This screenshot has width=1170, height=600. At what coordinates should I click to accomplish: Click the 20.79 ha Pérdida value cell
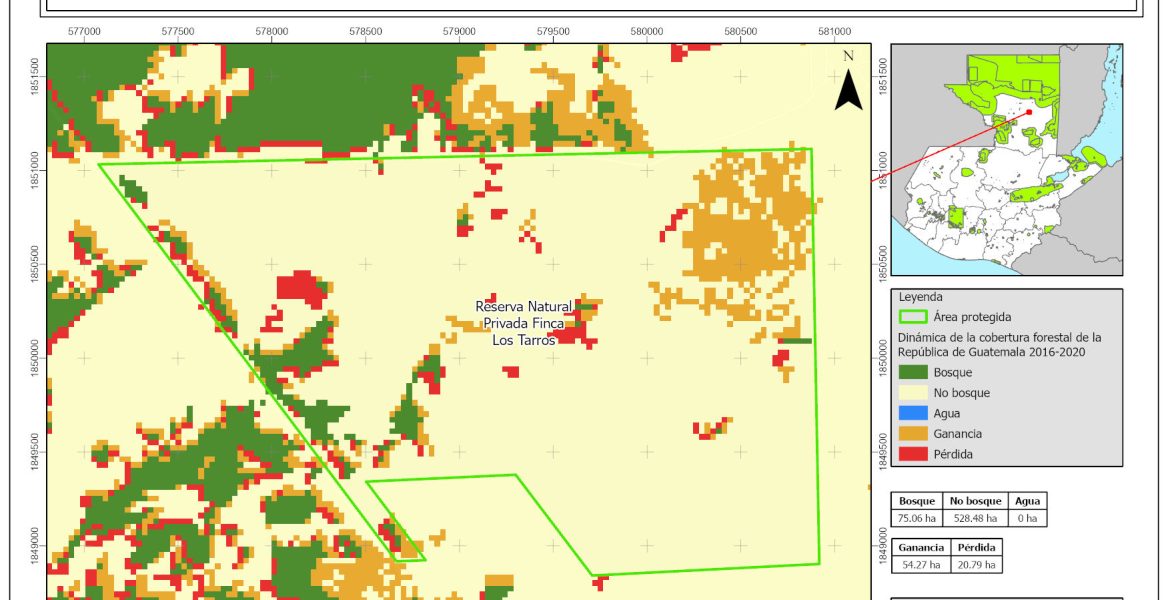point(976,565)
